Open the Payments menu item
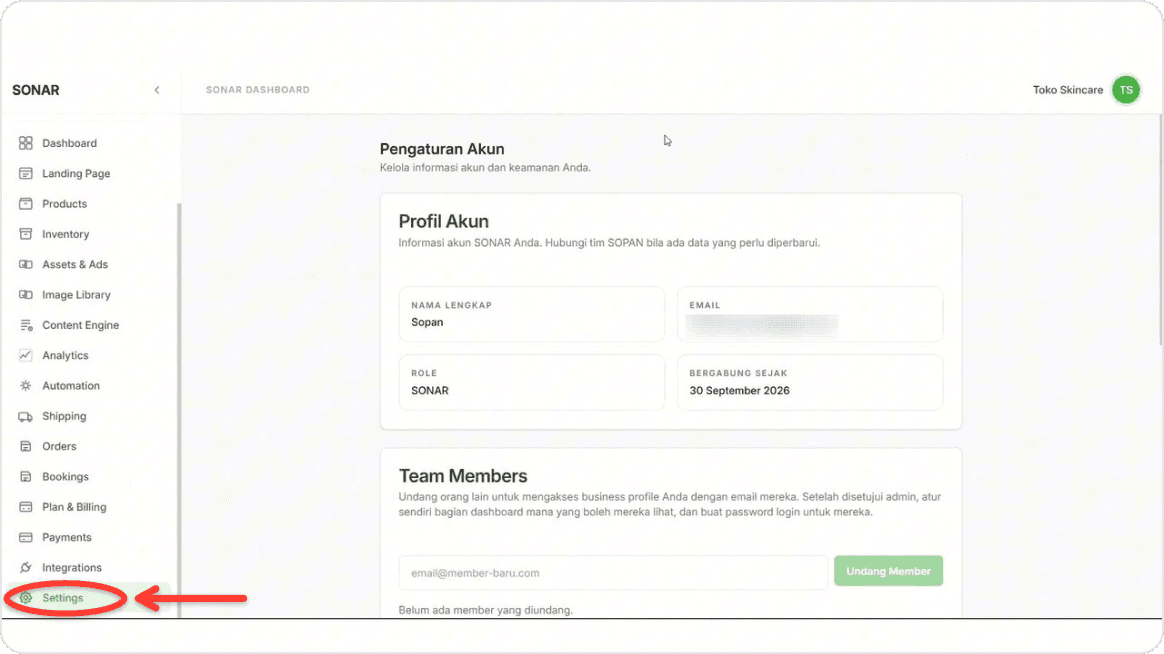 (x=67, y=537)
